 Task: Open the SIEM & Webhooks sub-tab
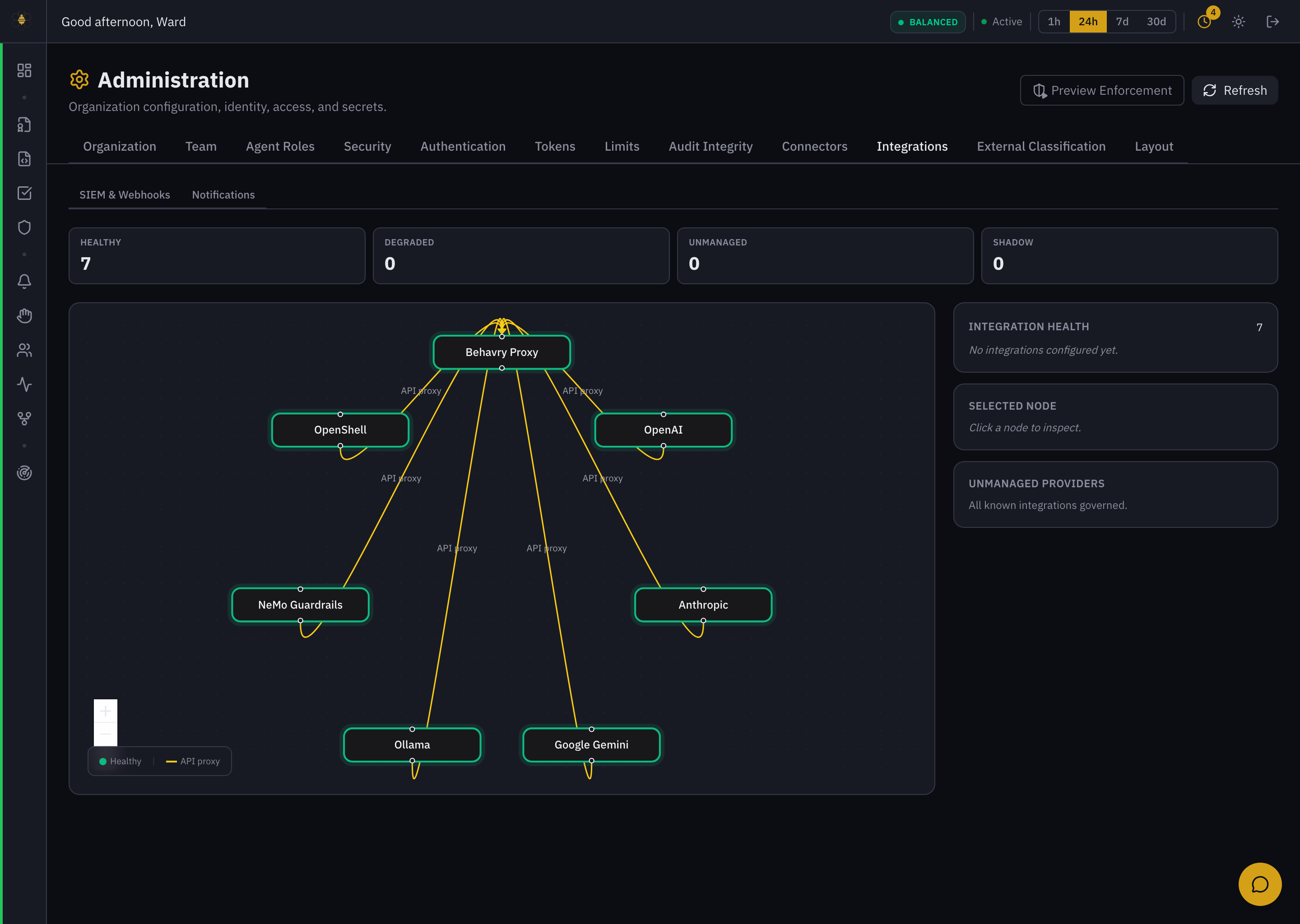pos(125,194)
